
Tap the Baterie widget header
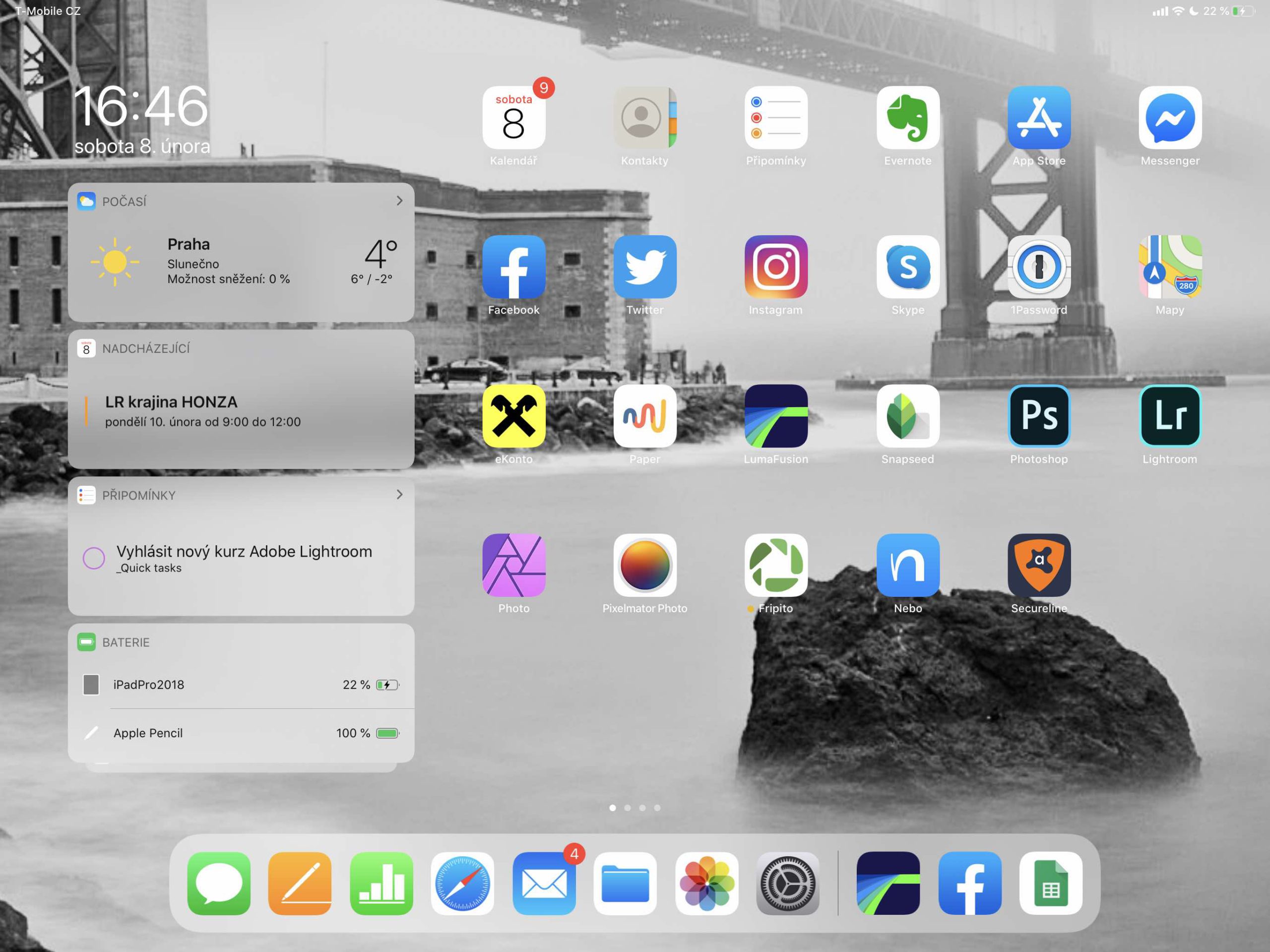[x=126, y=642]
